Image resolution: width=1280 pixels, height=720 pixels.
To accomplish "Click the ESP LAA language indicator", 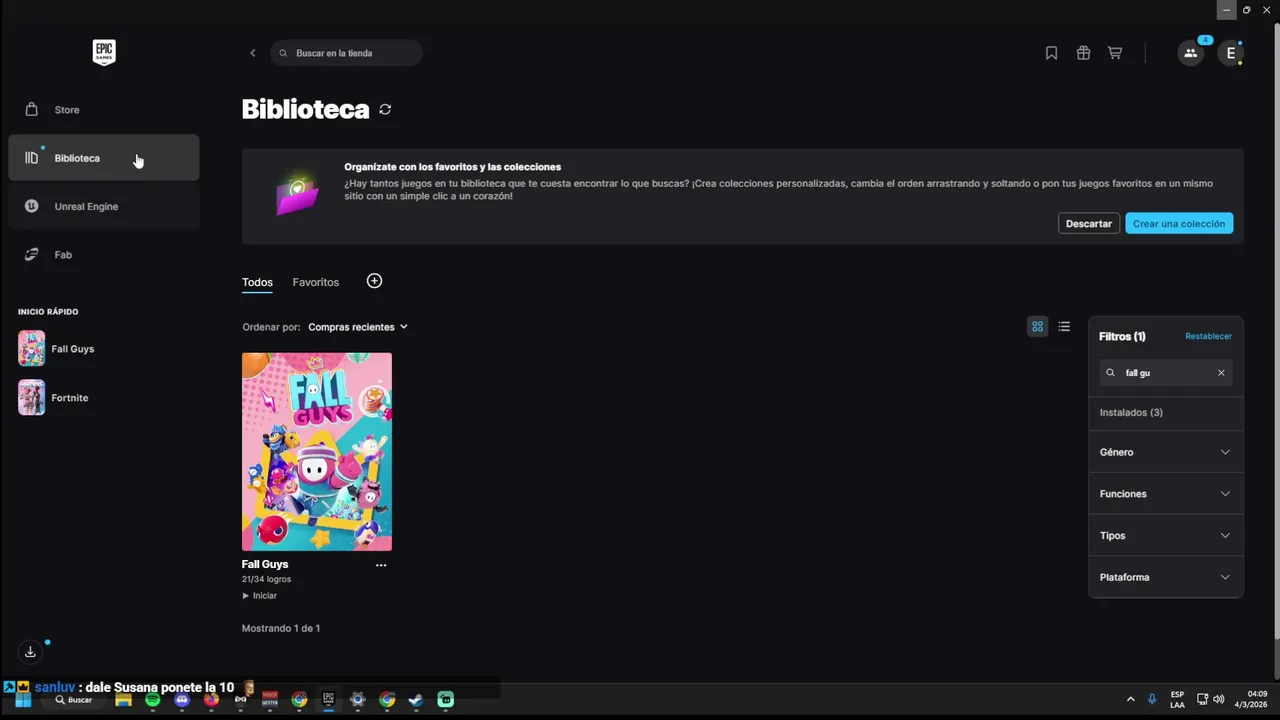I will coord(1178,700).
